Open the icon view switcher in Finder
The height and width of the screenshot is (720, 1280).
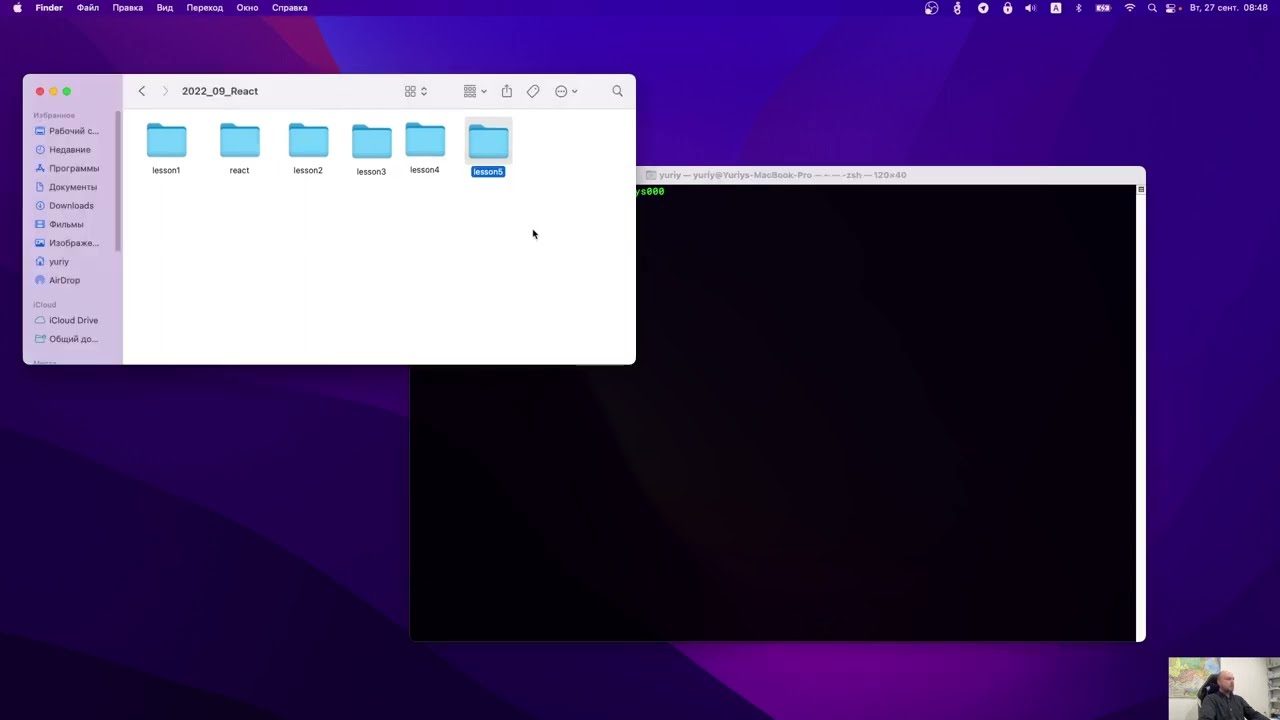point(416,91)
